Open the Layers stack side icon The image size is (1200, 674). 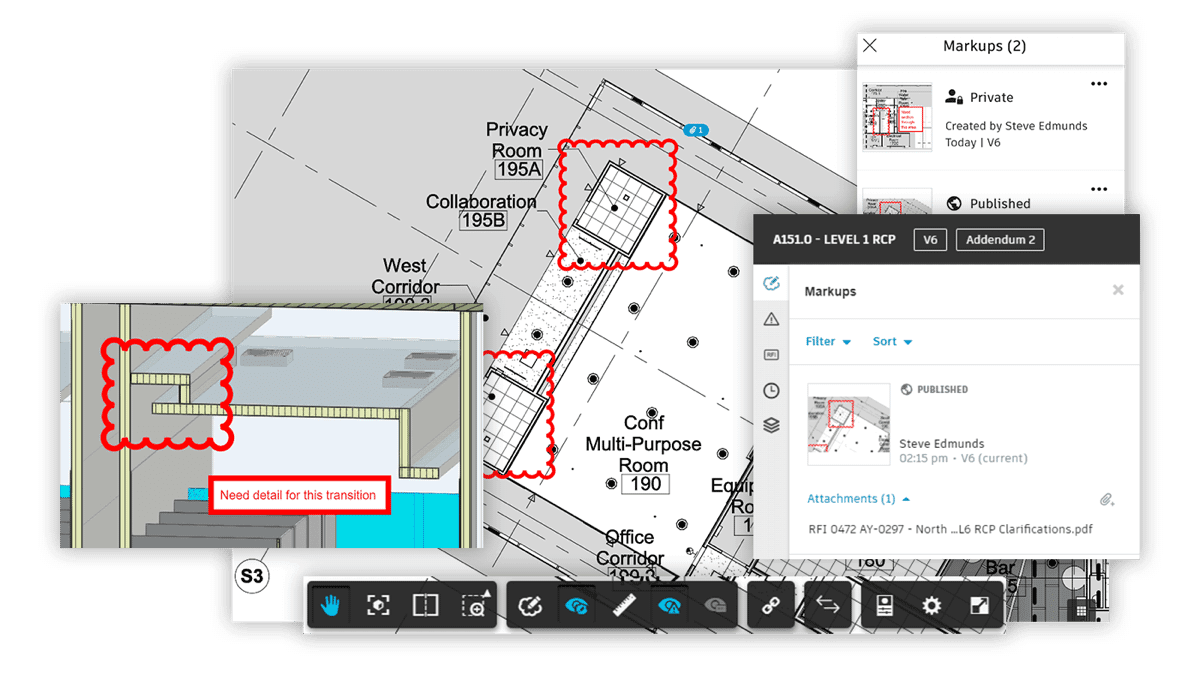771,426
